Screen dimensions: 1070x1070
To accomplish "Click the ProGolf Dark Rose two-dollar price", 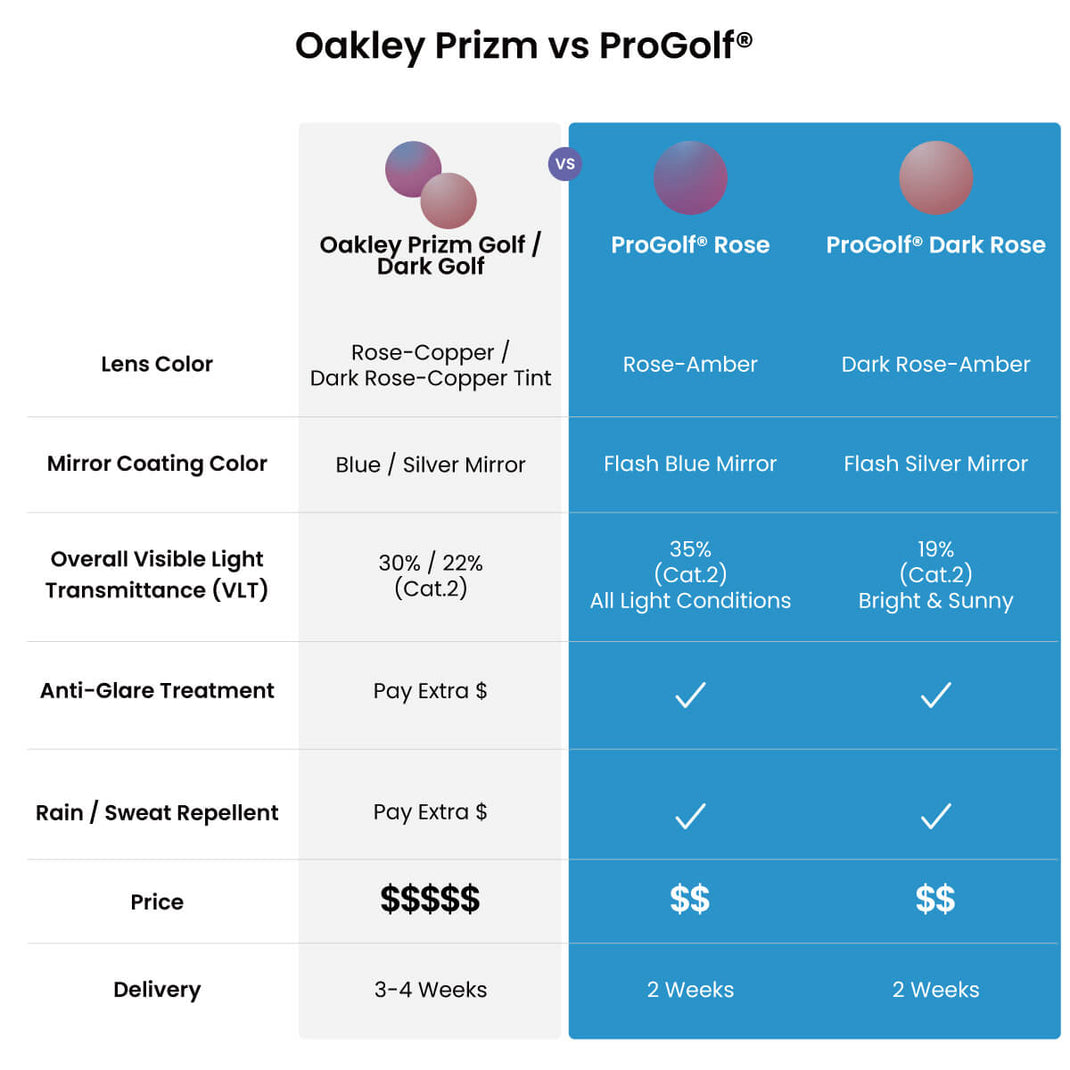I will (x=936, y=899).
